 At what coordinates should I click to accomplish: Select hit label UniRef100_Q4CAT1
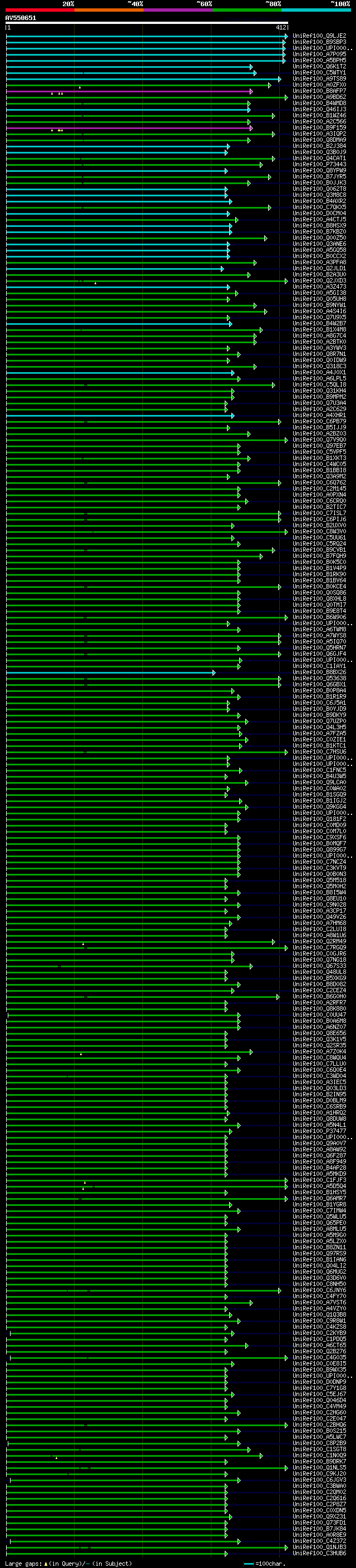(319, 159)
